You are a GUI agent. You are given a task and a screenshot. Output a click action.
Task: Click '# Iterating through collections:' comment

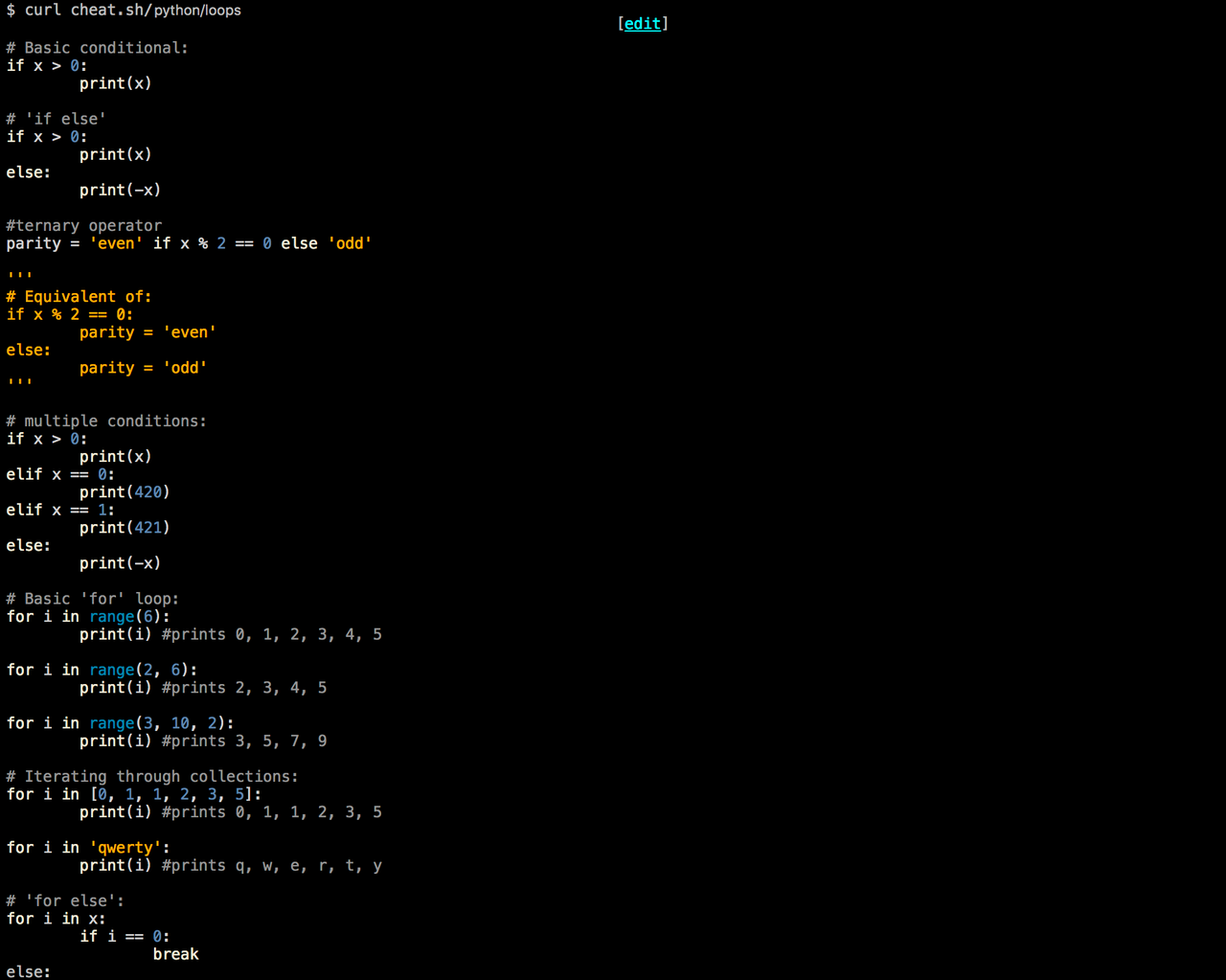[151, 777]
